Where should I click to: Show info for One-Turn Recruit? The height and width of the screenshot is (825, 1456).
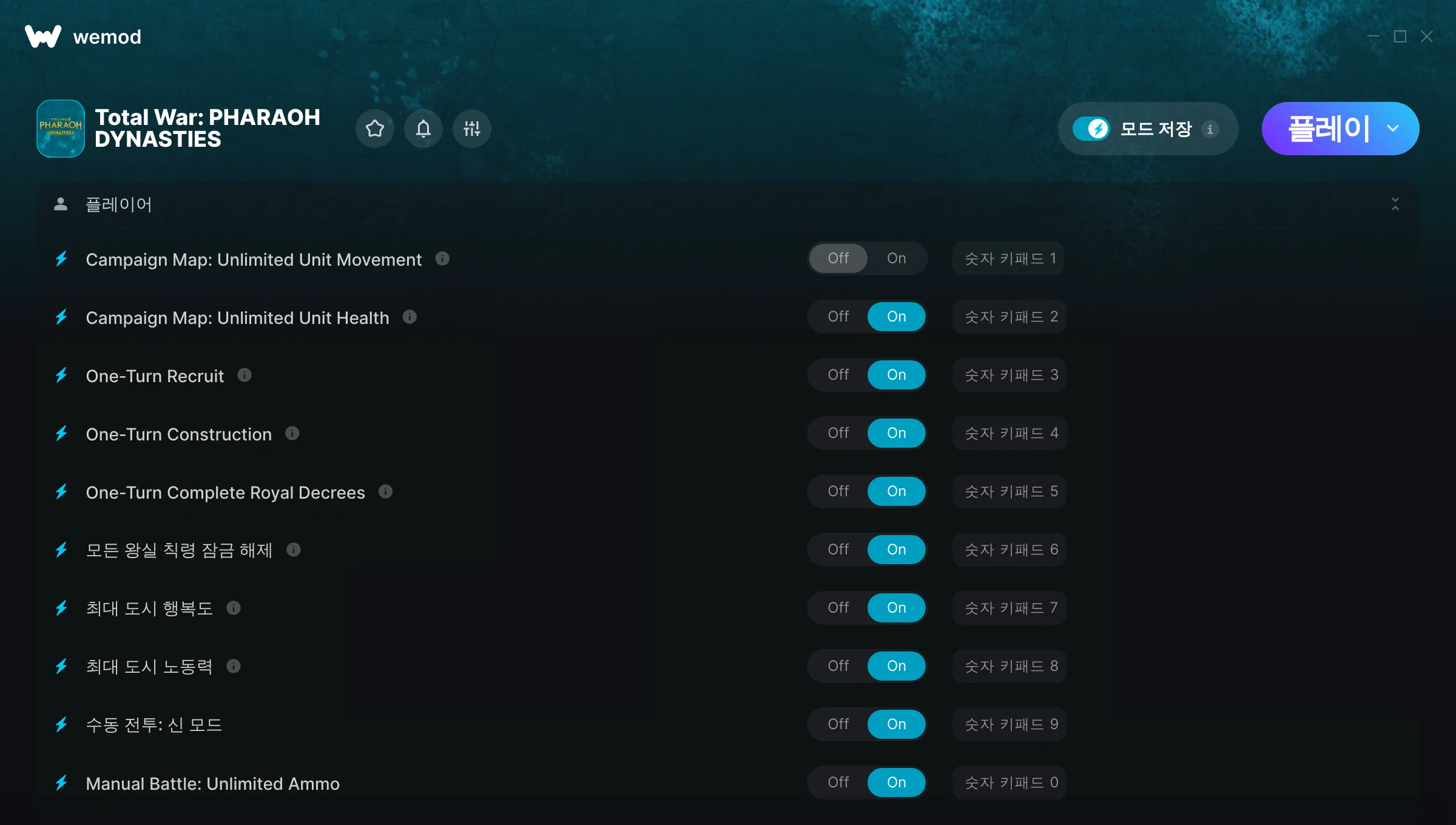(x=244, y=375)
